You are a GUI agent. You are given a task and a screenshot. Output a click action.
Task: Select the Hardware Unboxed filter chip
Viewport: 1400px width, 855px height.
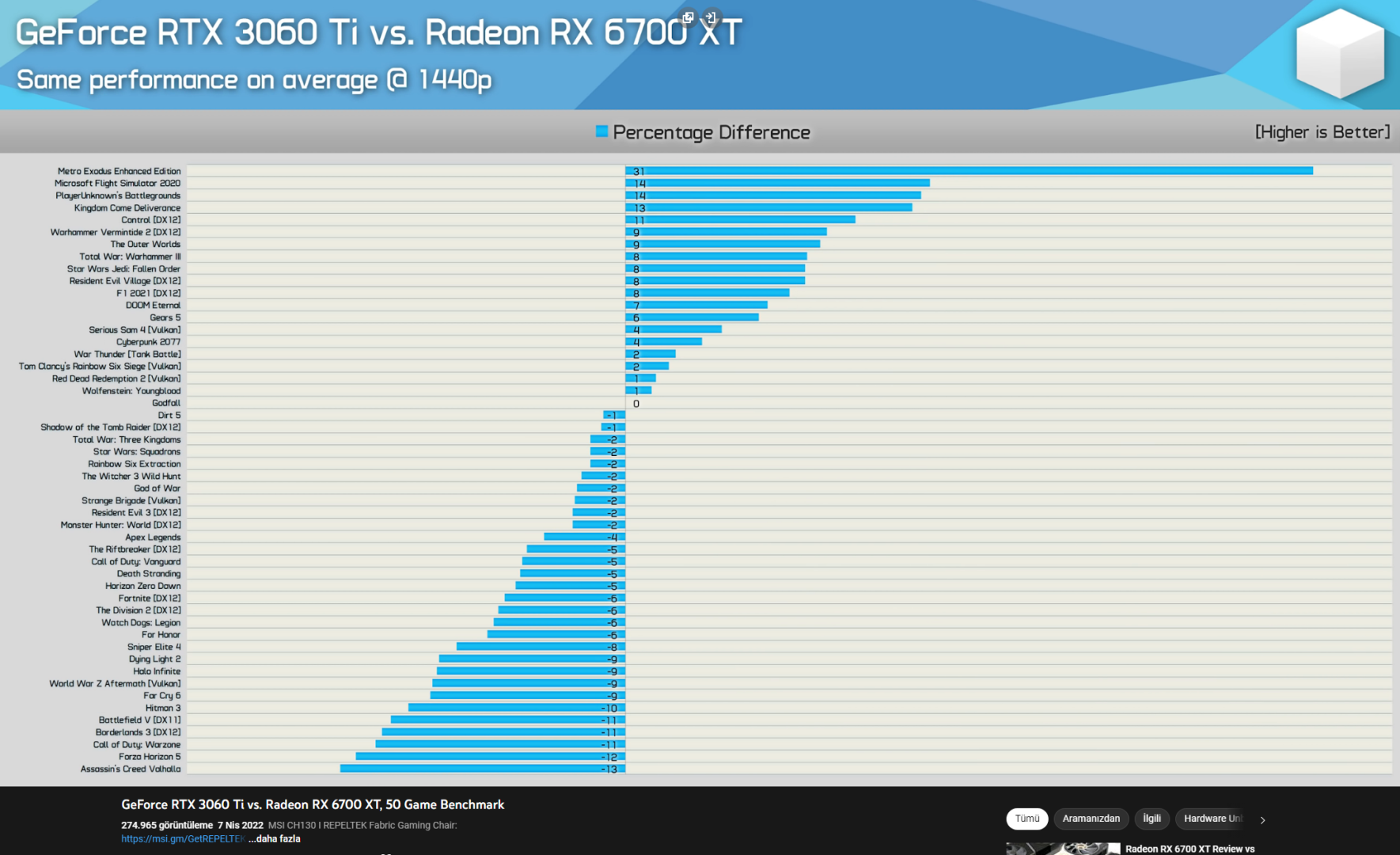click(x=1212, y=819)
